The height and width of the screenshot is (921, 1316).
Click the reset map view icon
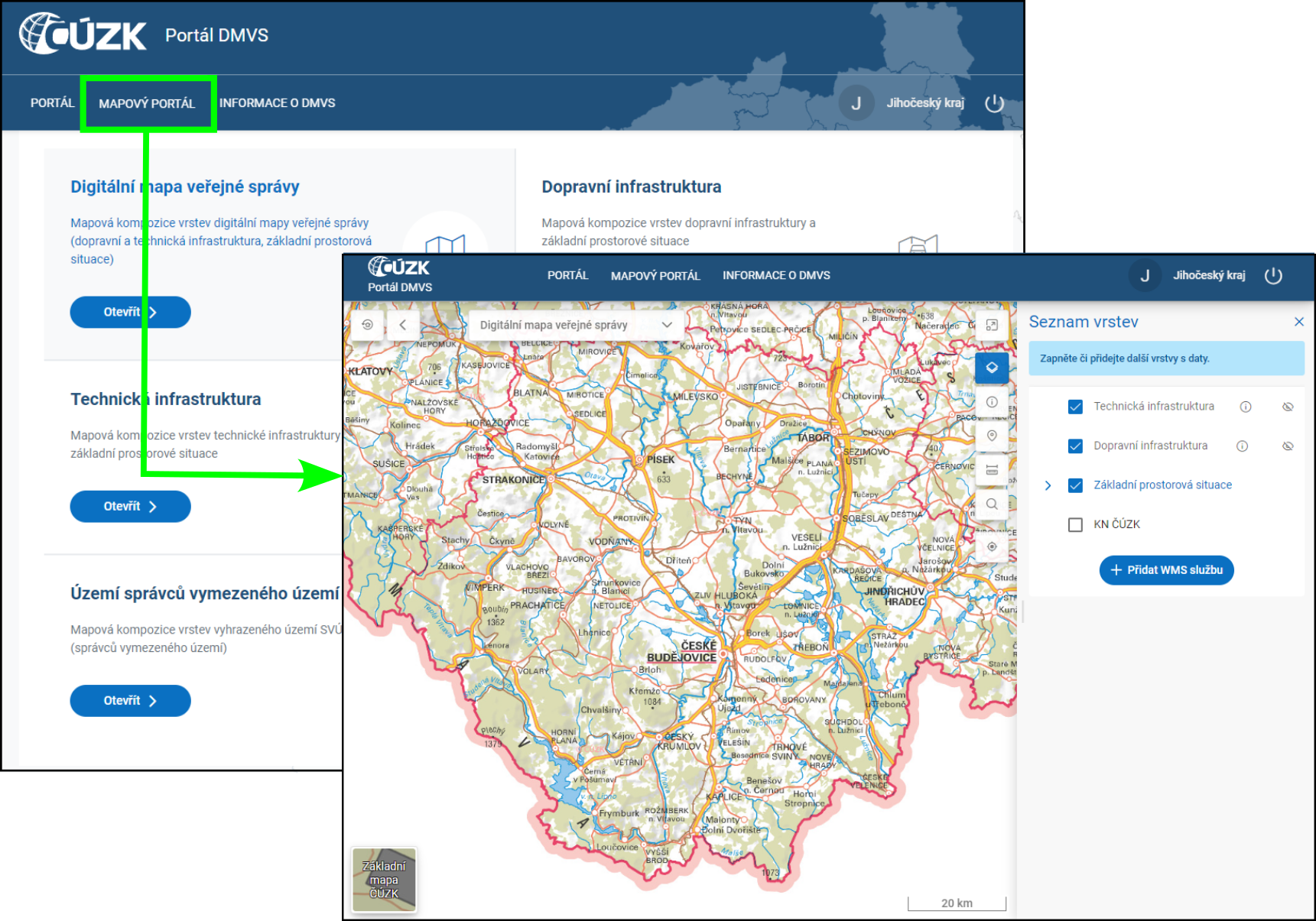(x=367, y=325)
